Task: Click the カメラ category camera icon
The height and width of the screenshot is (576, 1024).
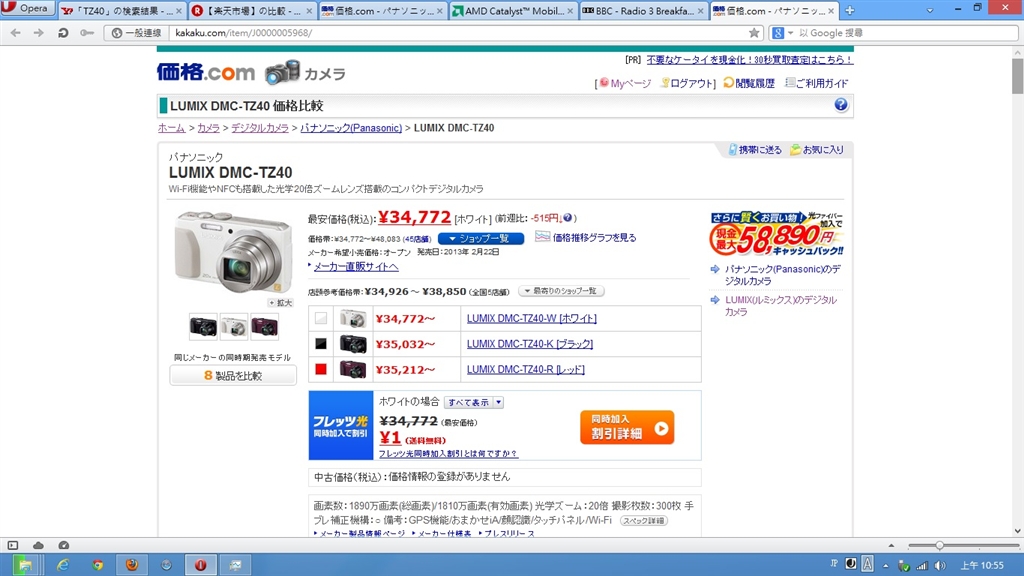Action: click(282, 72)
